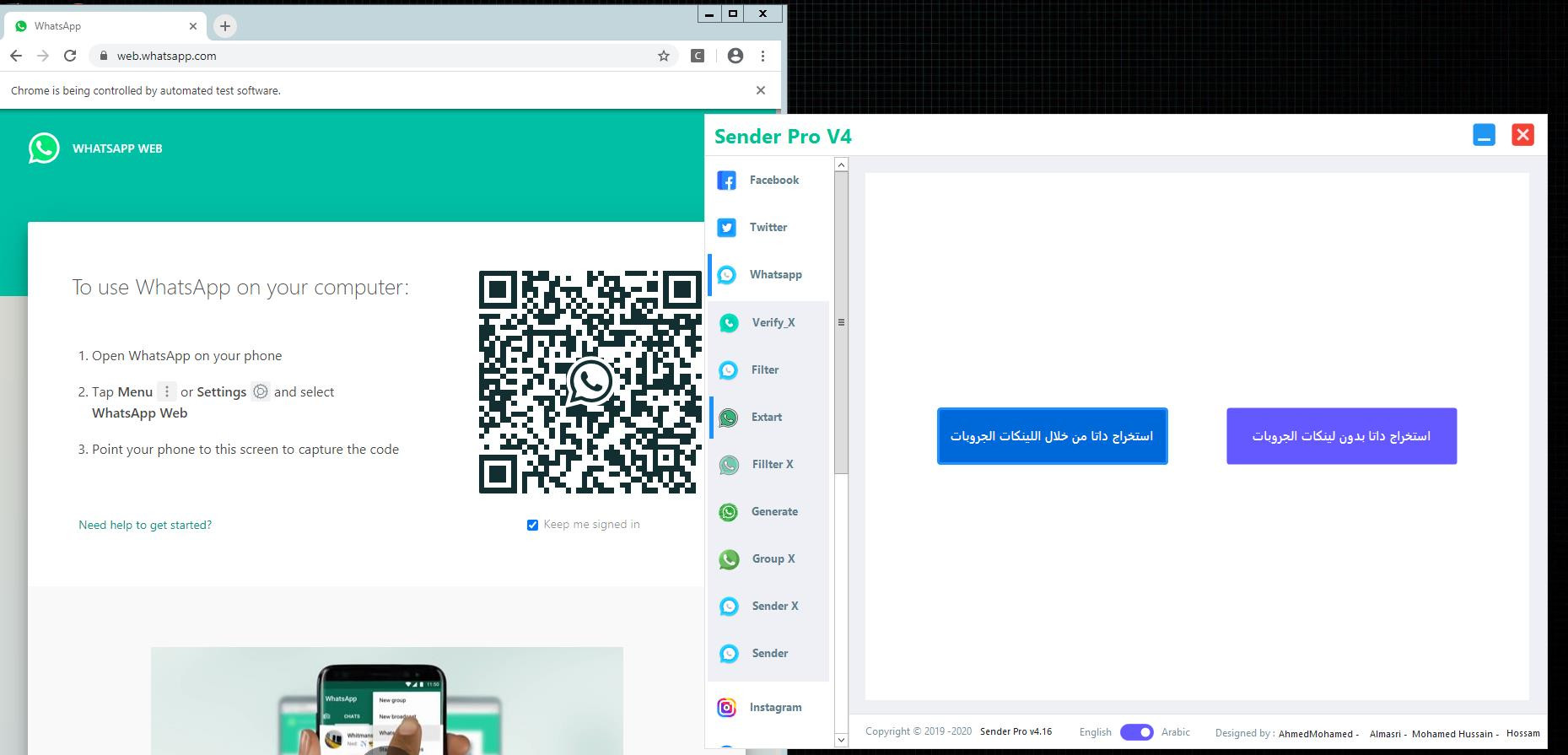Viewport: 1568px width, 755px height.
Task: Click the purple extract data without group links button
Action: pos(1341,436)
